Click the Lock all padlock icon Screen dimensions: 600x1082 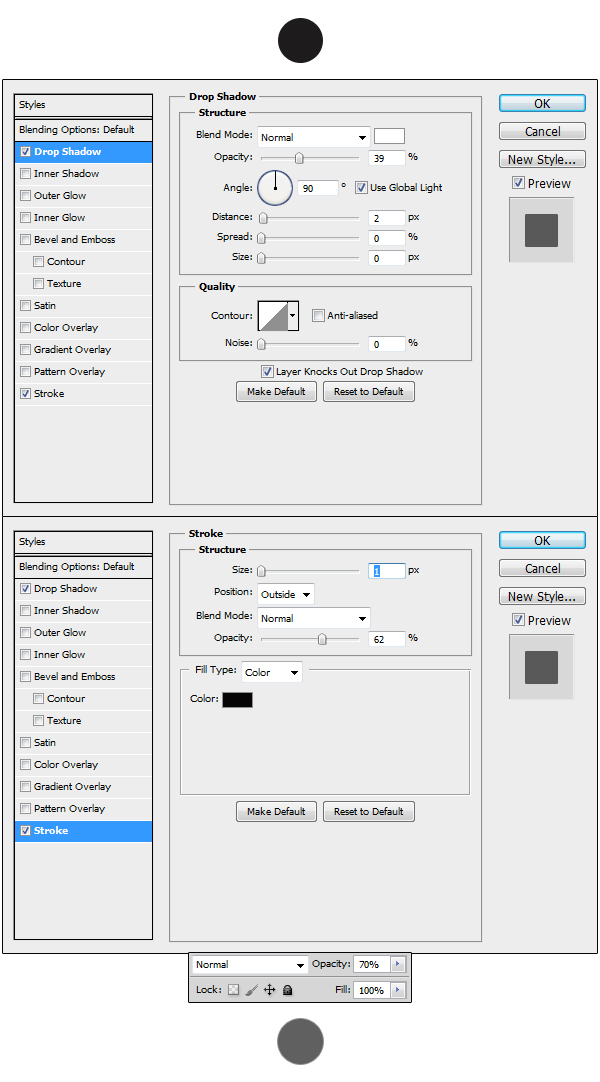pos(288,990)
